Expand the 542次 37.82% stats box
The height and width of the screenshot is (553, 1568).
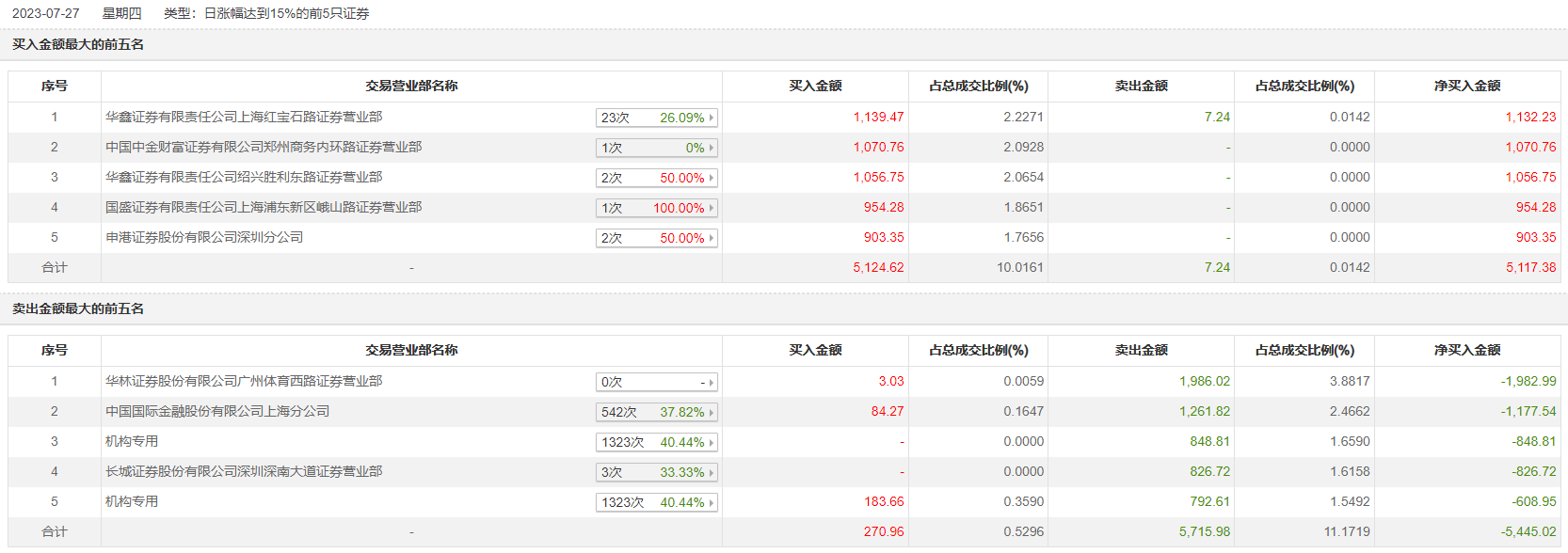[656, 412]
